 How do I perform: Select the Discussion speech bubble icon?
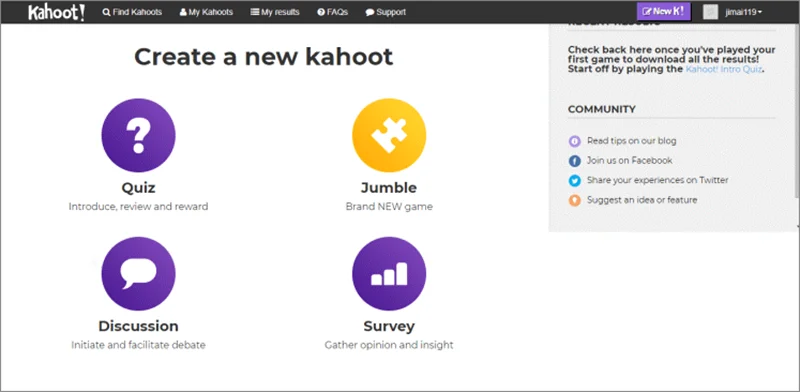point(138,274)
